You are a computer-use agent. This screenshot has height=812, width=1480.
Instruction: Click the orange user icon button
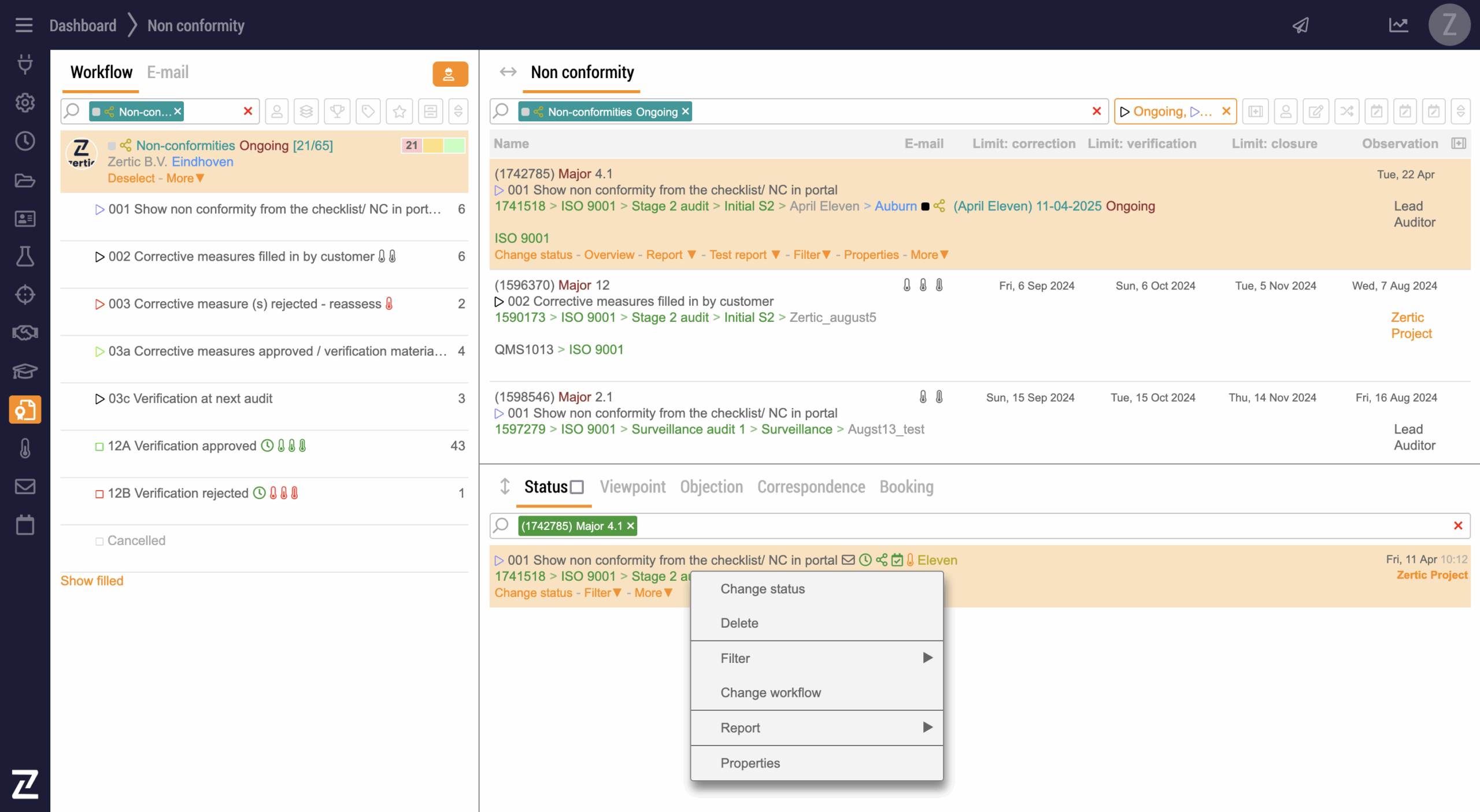(x=450, y=74)
